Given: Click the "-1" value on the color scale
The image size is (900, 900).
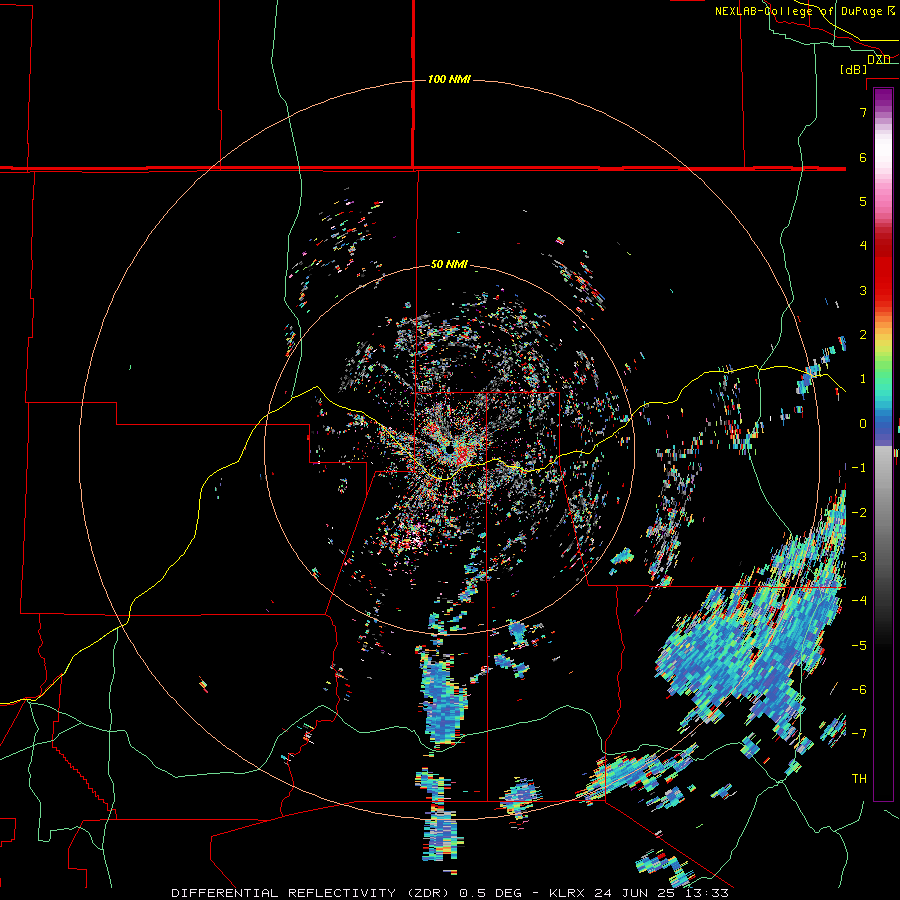Looking at the screenshot, I should 859,468.
